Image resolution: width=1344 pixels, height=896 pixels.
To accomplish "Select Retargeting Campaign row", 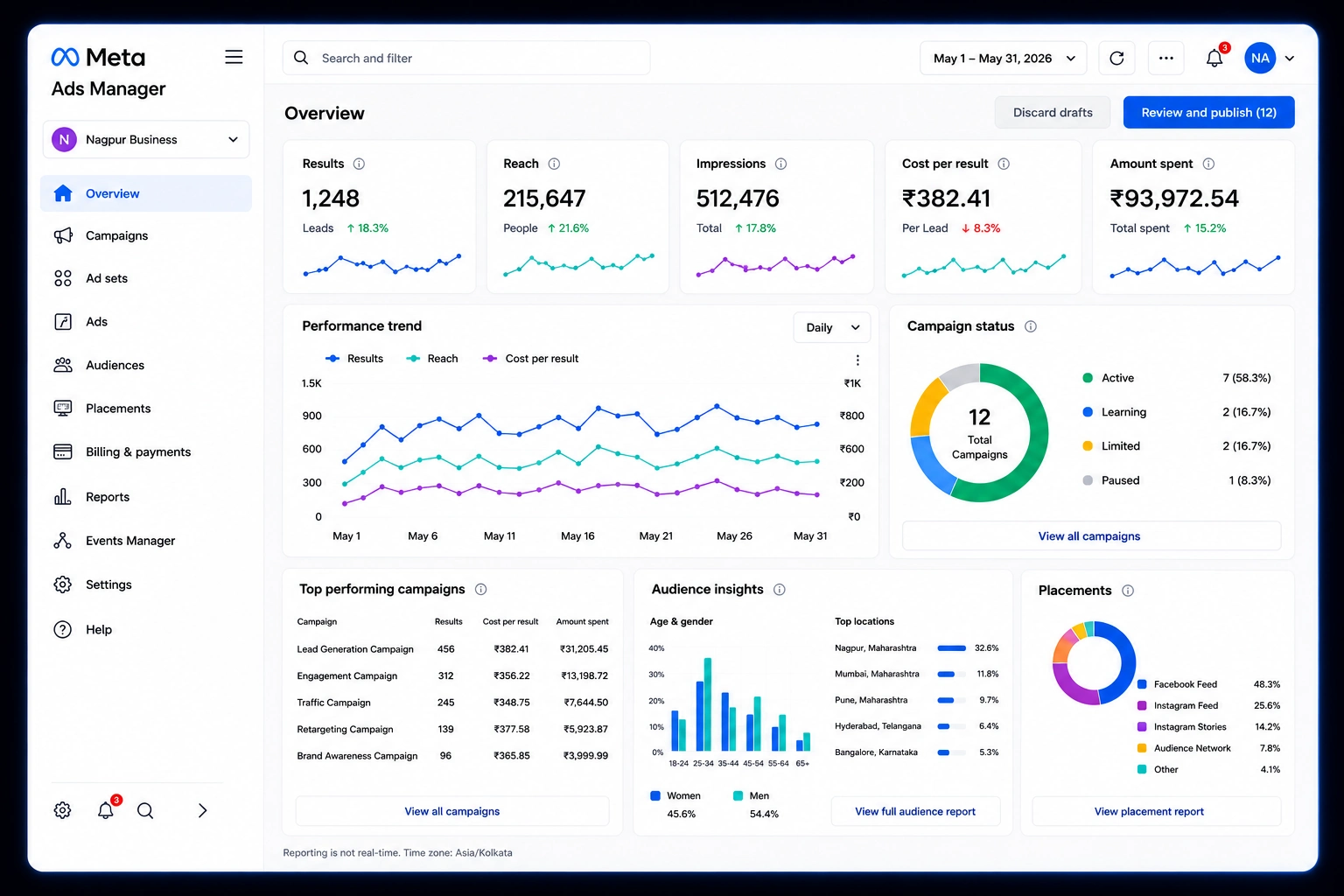I will (452, 729).
